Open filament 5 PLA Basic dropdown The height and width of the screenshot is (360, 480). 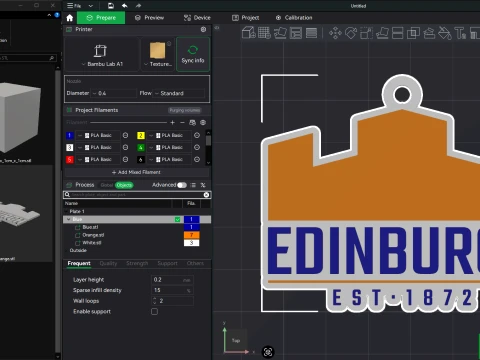point(98,159)
